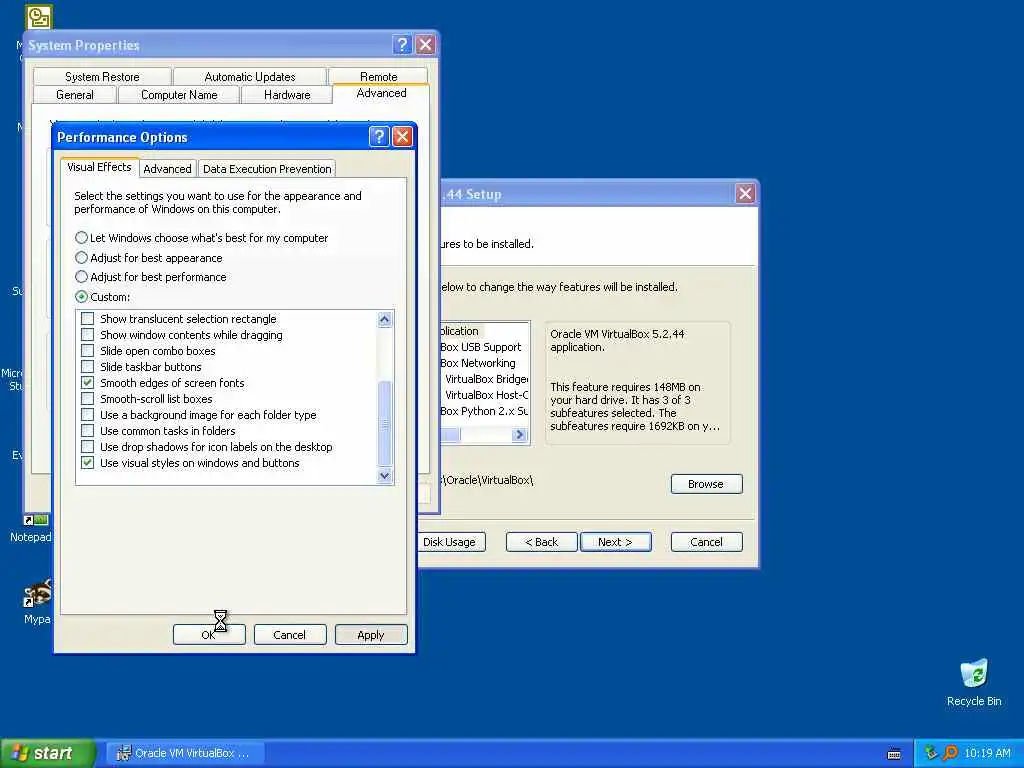Enable Show translucent selection rectangle
The width and height of the screenshot is (1024, 768).
point(88,319)
